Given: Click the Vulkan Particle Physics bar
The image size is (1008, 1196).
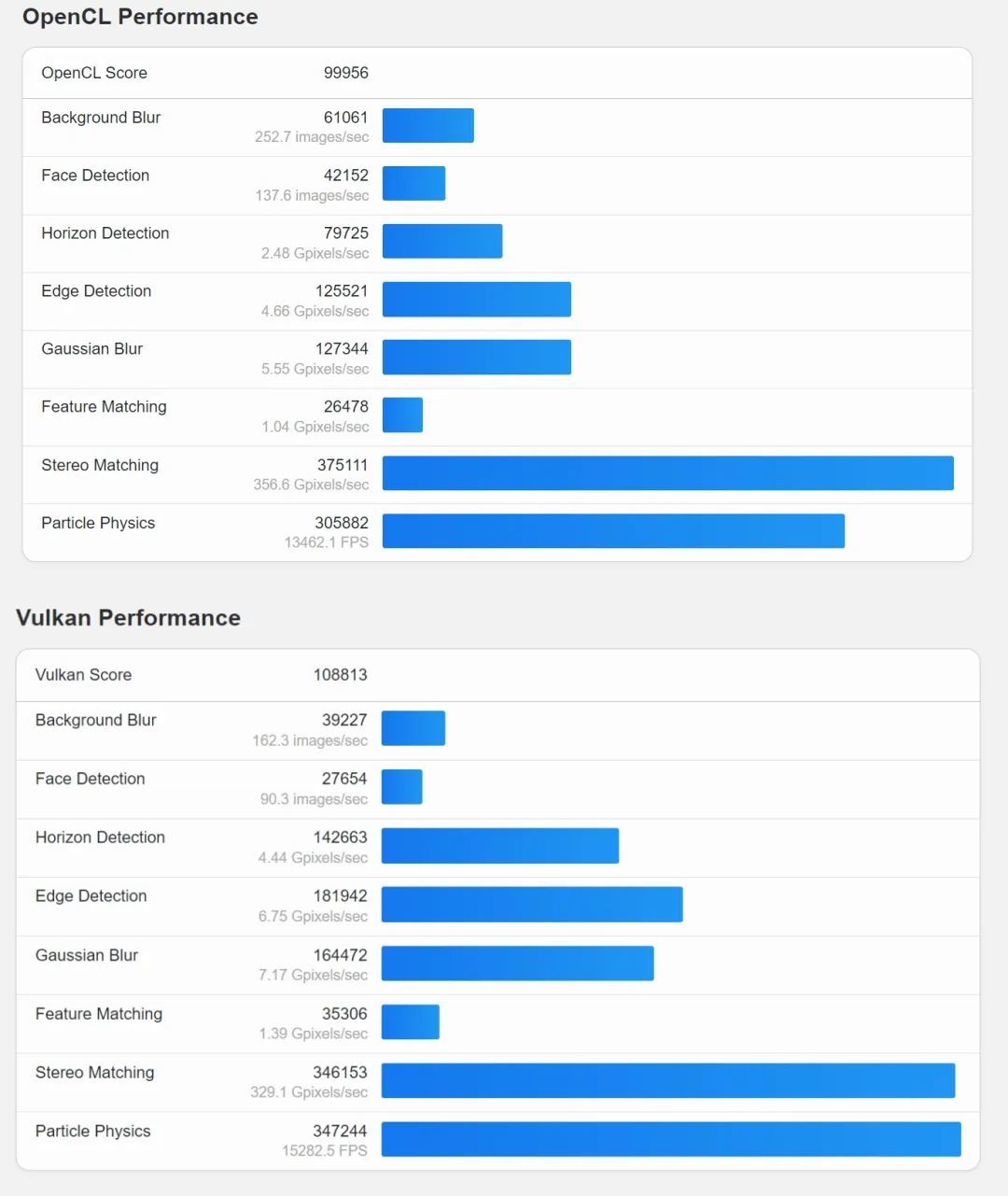Looking at the screenshot, I should (x=670, y=1139).
